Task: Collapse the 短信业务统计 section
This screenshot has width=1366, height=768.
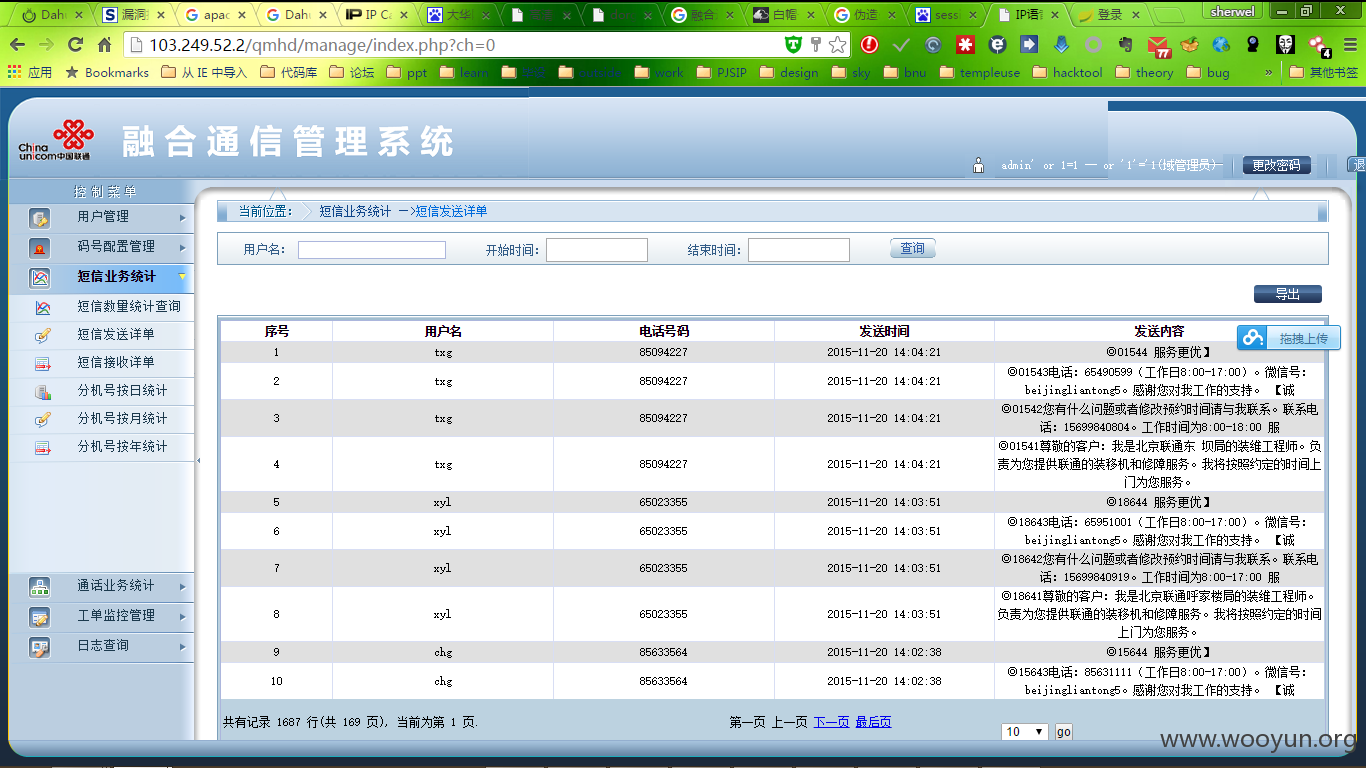Action: coord(116,277)
